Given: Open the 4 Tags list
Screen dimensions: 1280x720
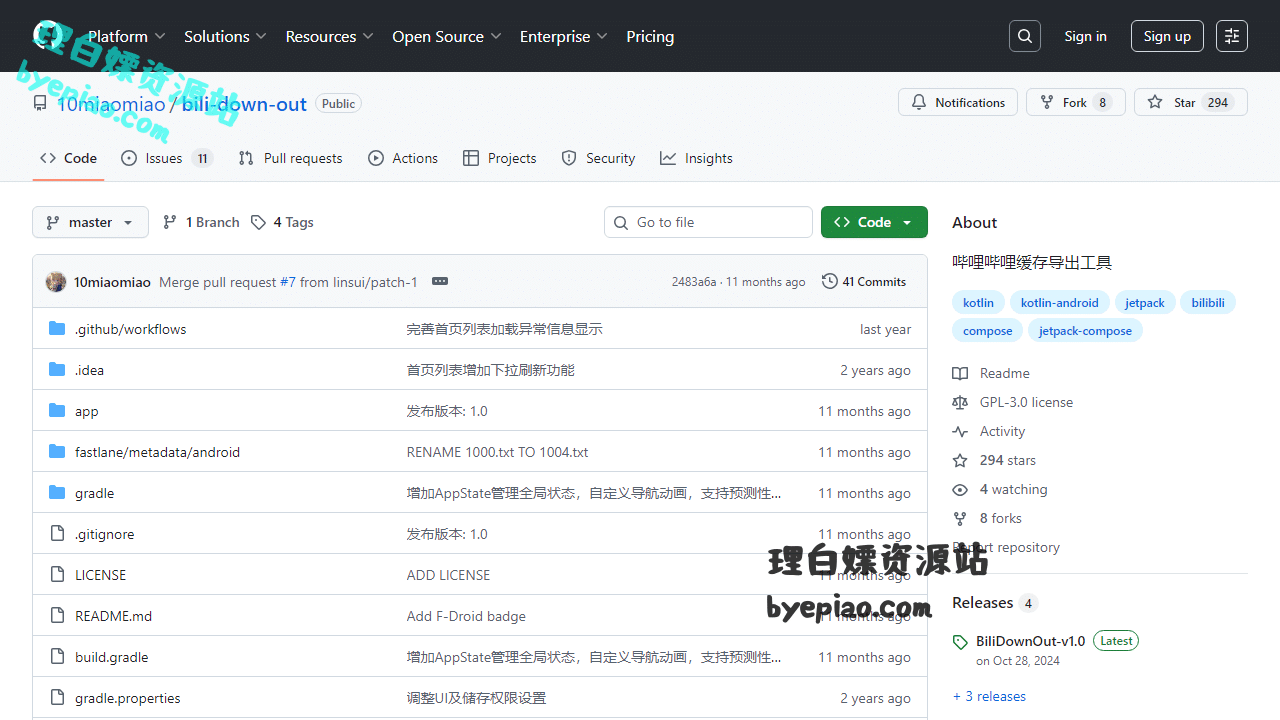Looking at the screenshot, I should [x=282, y=222].
